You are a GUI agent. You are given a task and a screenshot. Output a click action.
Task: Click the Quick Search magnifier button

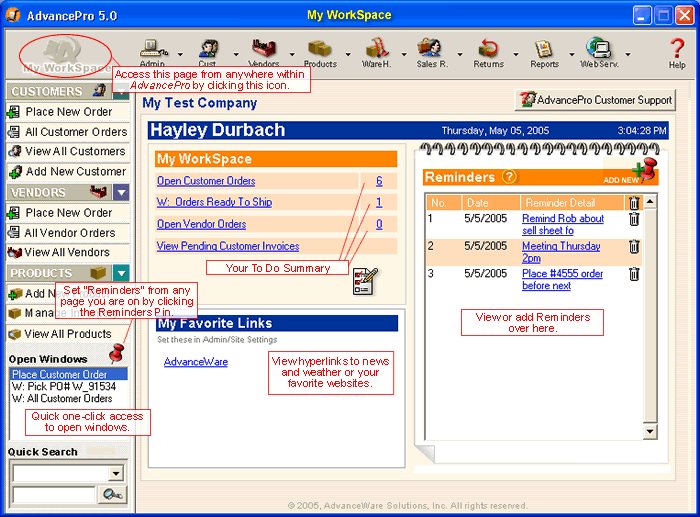pos(112,494)
